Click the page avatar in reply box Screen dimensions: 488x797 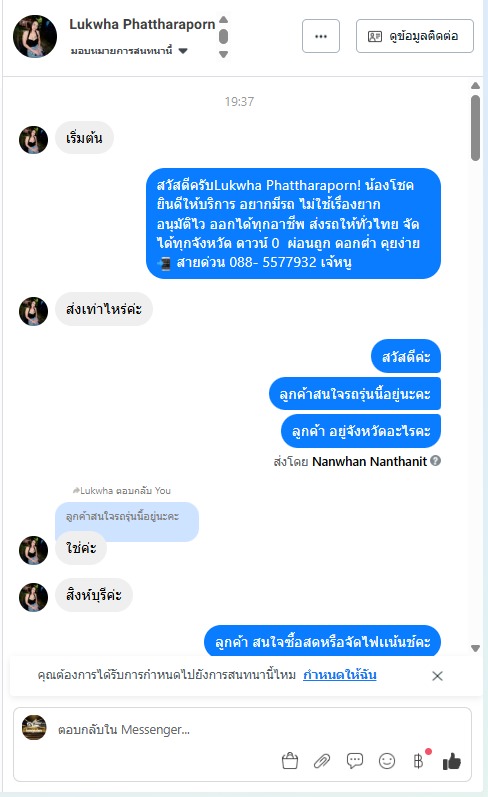coord(34,727)
